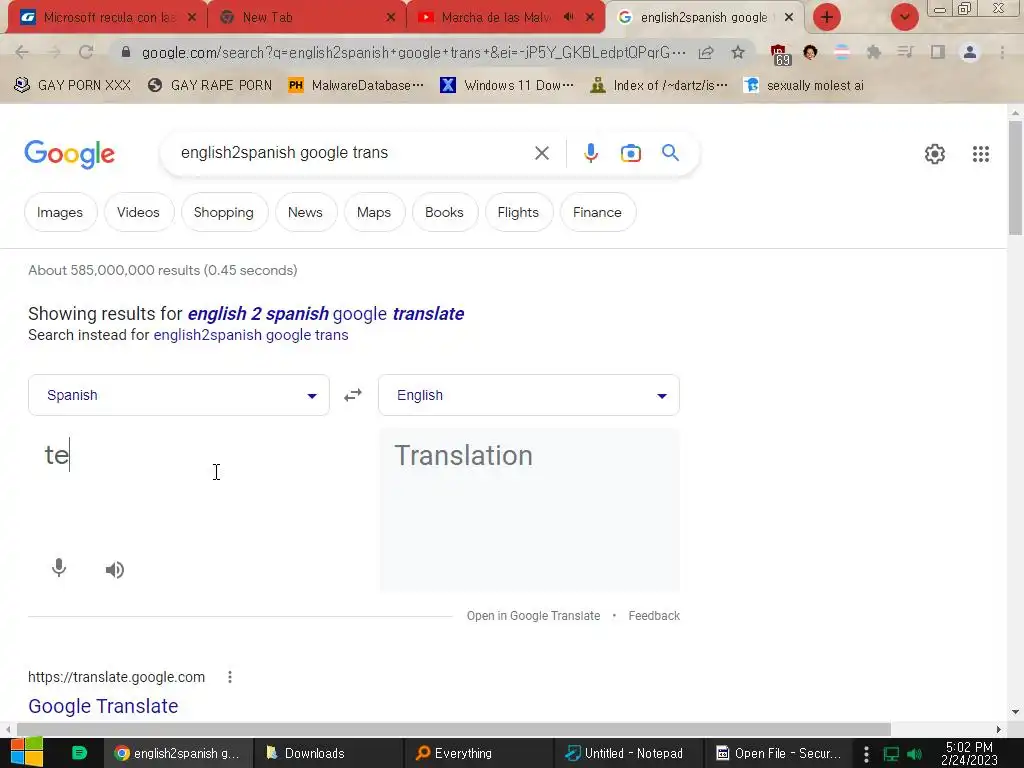Screen dimensions: 1024x768
Task: Filter results by Flights
Action: [518, 212]
